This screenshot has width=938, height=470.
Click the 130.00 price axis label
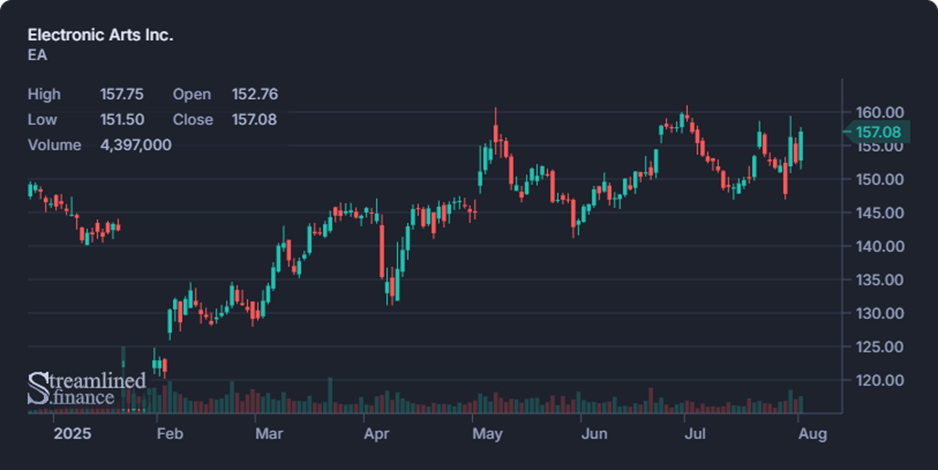click(879, 313)
